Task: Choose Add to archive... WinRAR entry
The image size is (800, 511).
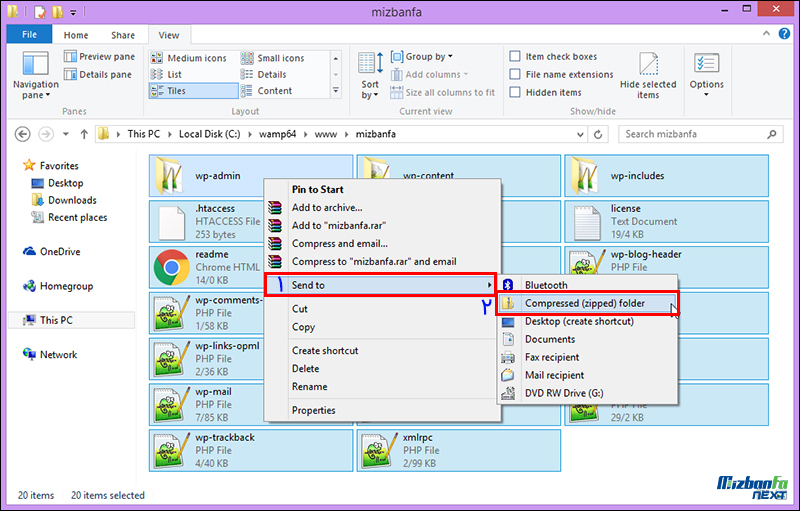Action: [327, 208]
